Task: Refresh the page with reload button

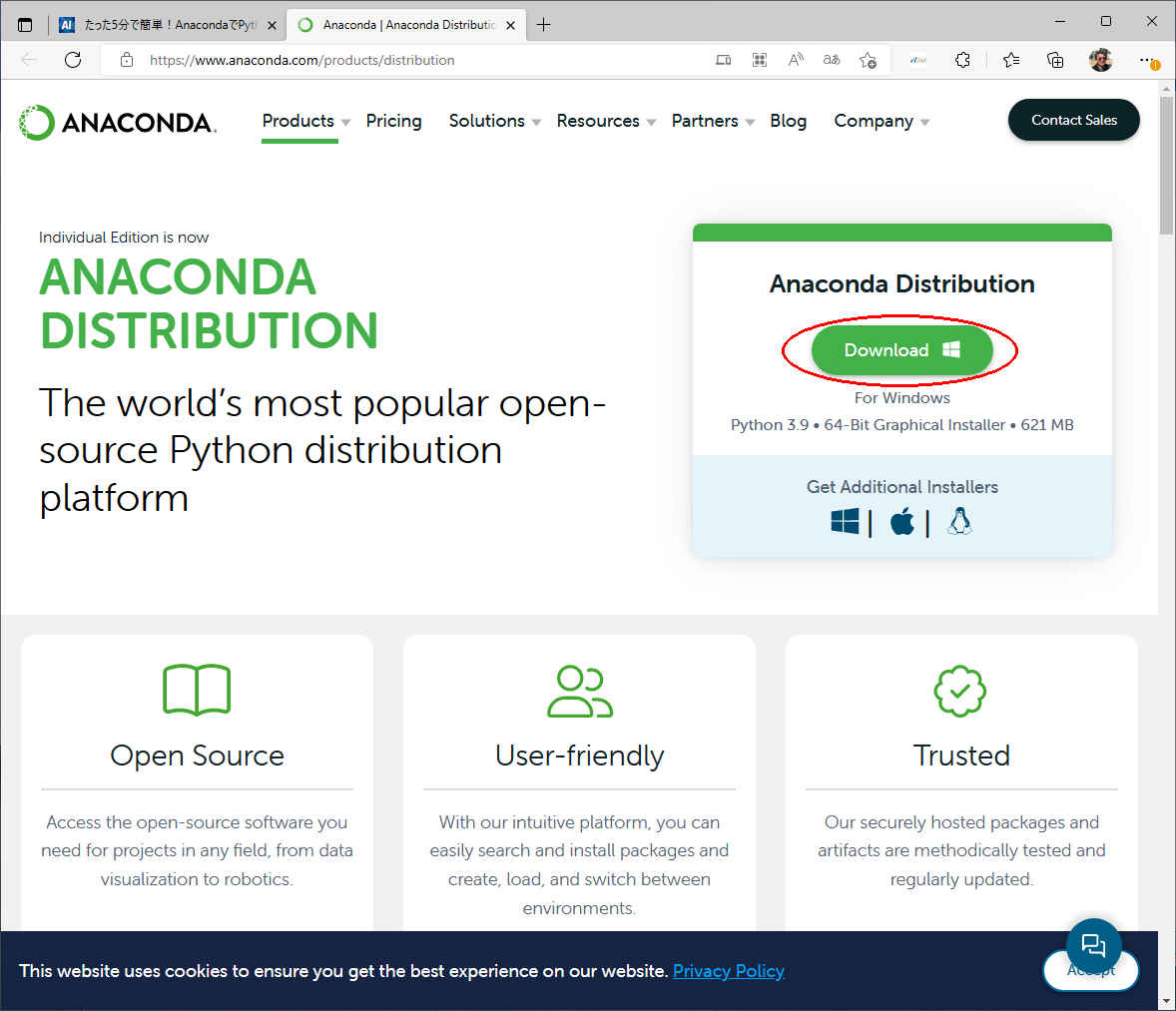Action: point(73,60)
